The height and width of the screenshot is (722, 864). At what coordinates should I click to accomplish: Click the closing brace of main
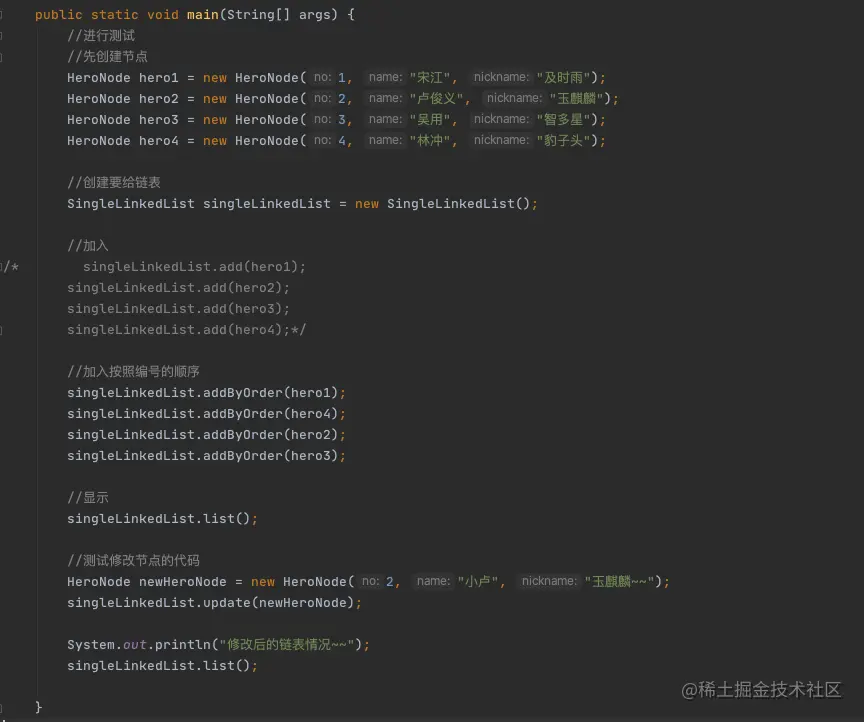click(39, 707)
